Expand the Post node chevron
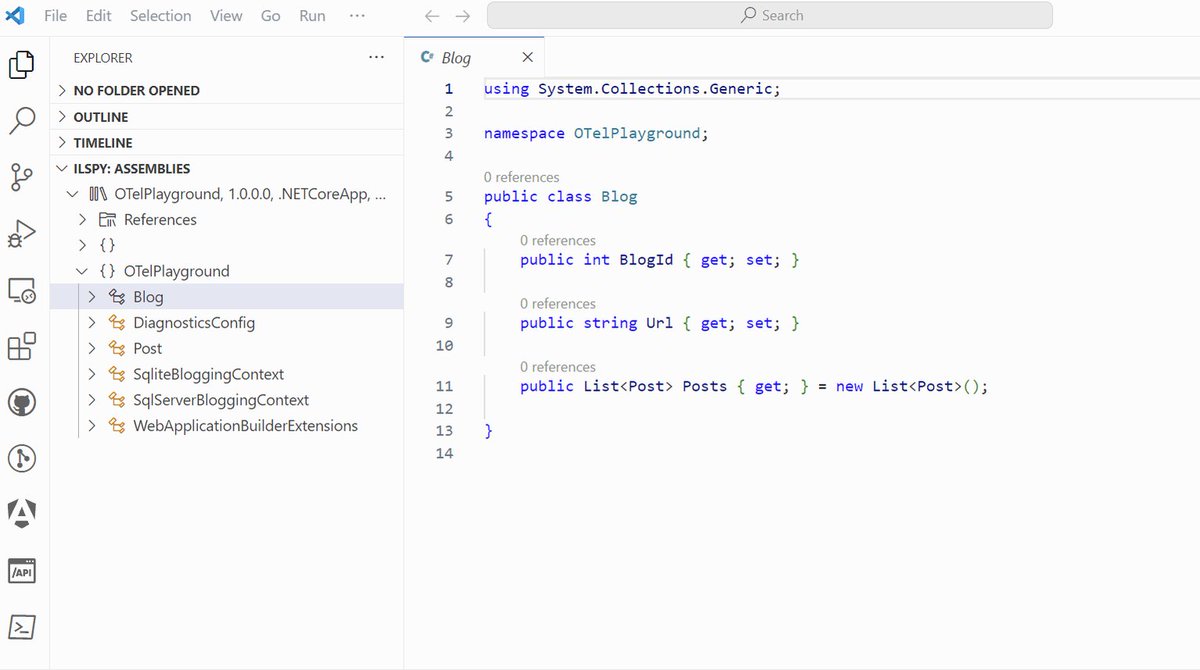Screen dimensions: 1200x670 (91, 348)
